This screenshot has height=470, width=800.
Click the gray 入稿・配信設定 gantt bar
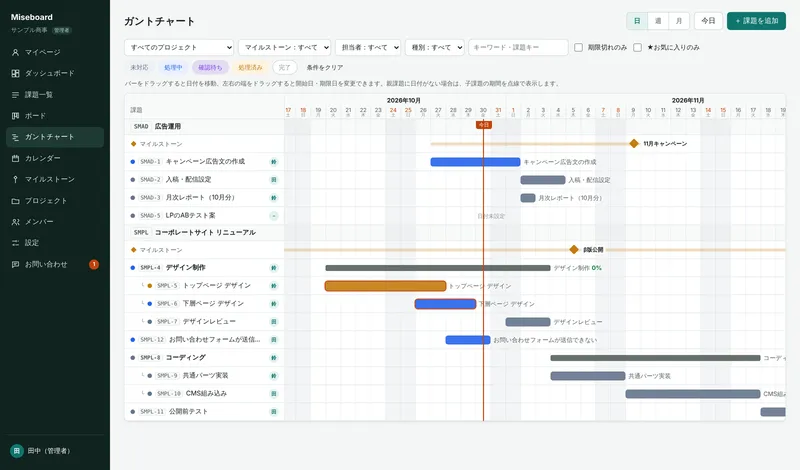coord(543,180)
